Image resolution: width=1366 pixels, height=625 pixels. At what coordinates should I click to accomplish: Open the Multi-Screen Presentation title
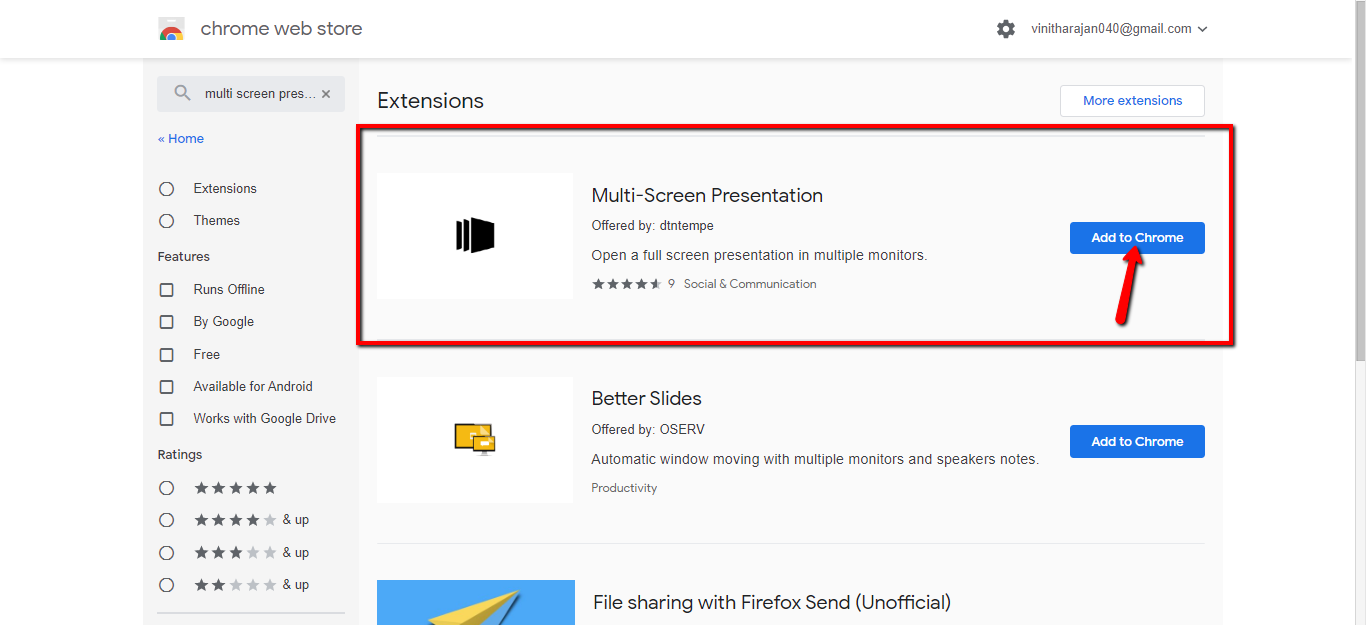click(707, 195)
